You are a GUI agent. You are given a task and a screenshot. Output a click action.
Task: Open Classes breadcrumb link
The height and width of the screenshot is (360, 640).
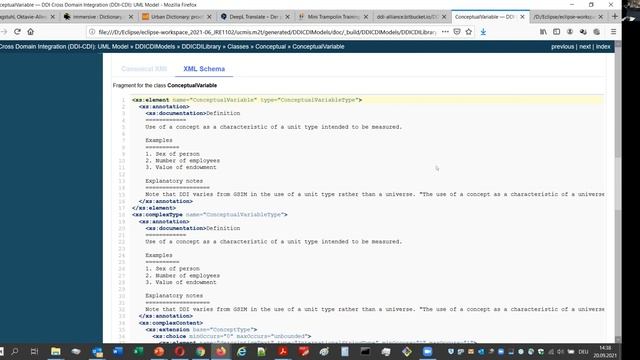238,47
